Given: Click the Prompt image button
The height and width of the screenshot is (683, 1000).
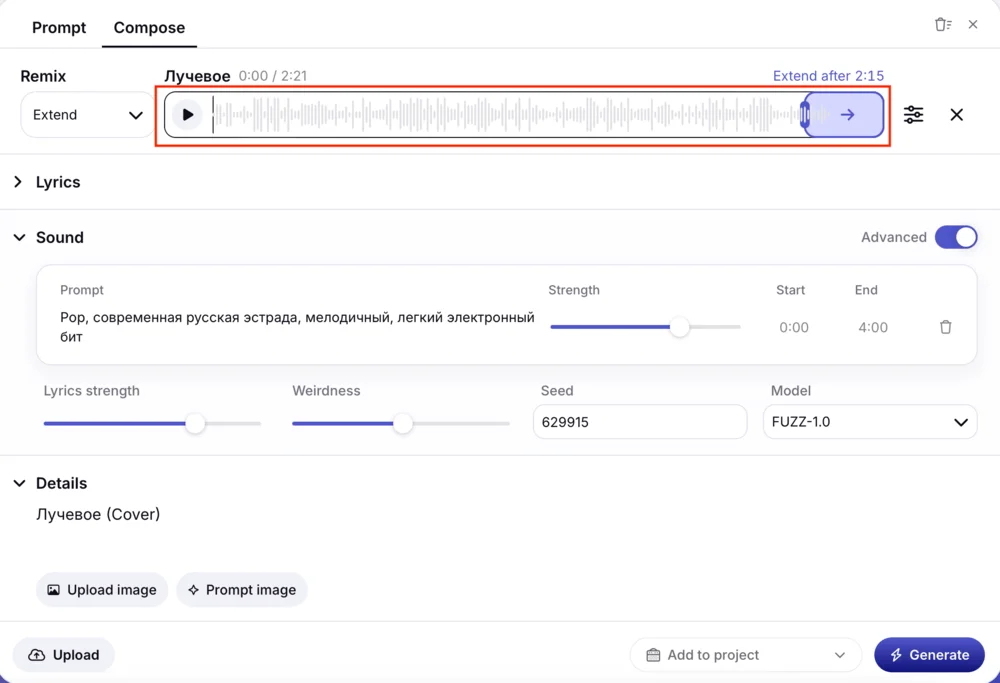Looking at the screenshot, I should [x=241, y=590].
